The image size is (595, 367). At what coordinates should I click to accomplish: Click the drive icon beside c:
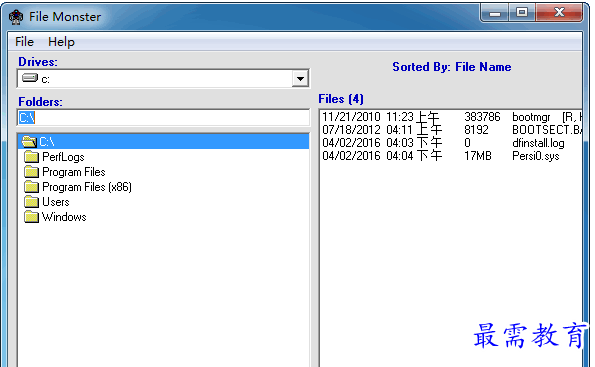(x=30, y=78)
